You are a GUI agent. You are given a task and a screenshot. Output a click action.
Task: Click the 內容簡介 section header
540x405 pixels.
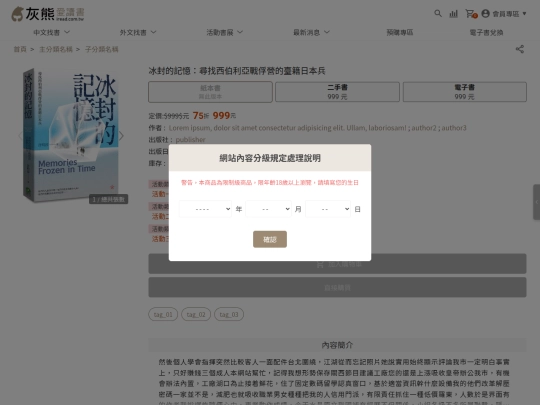(337, 345)
